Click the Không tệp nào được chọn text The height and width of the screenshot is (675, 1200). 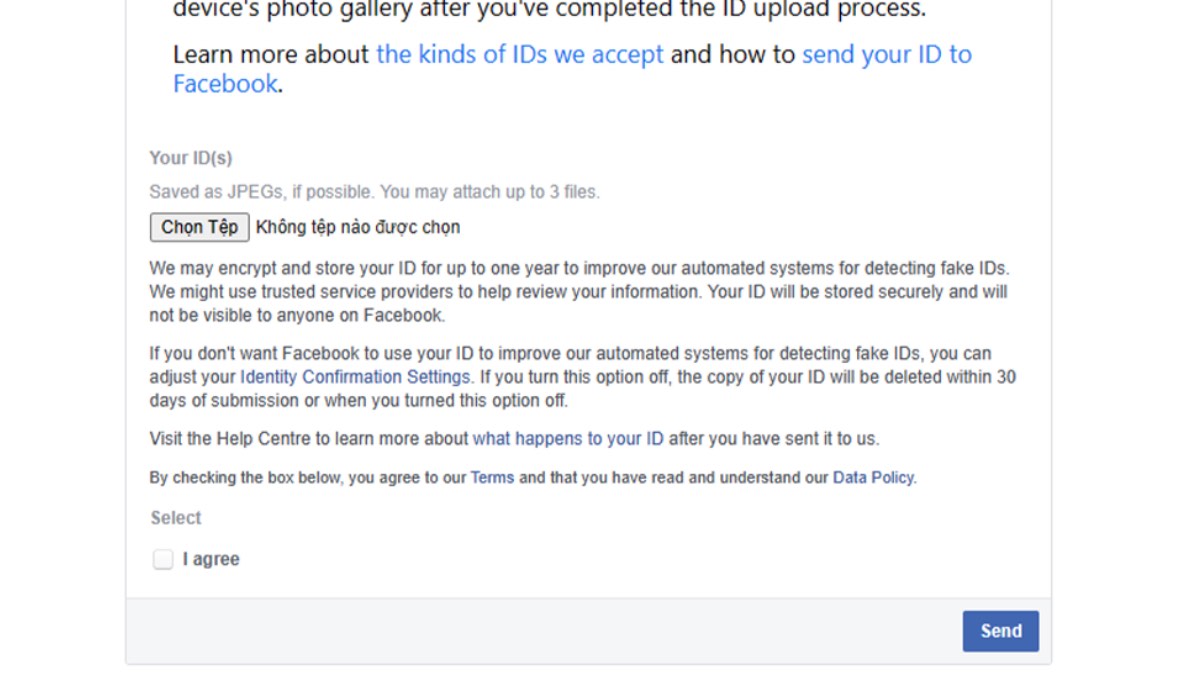click(x=358, y=227)
